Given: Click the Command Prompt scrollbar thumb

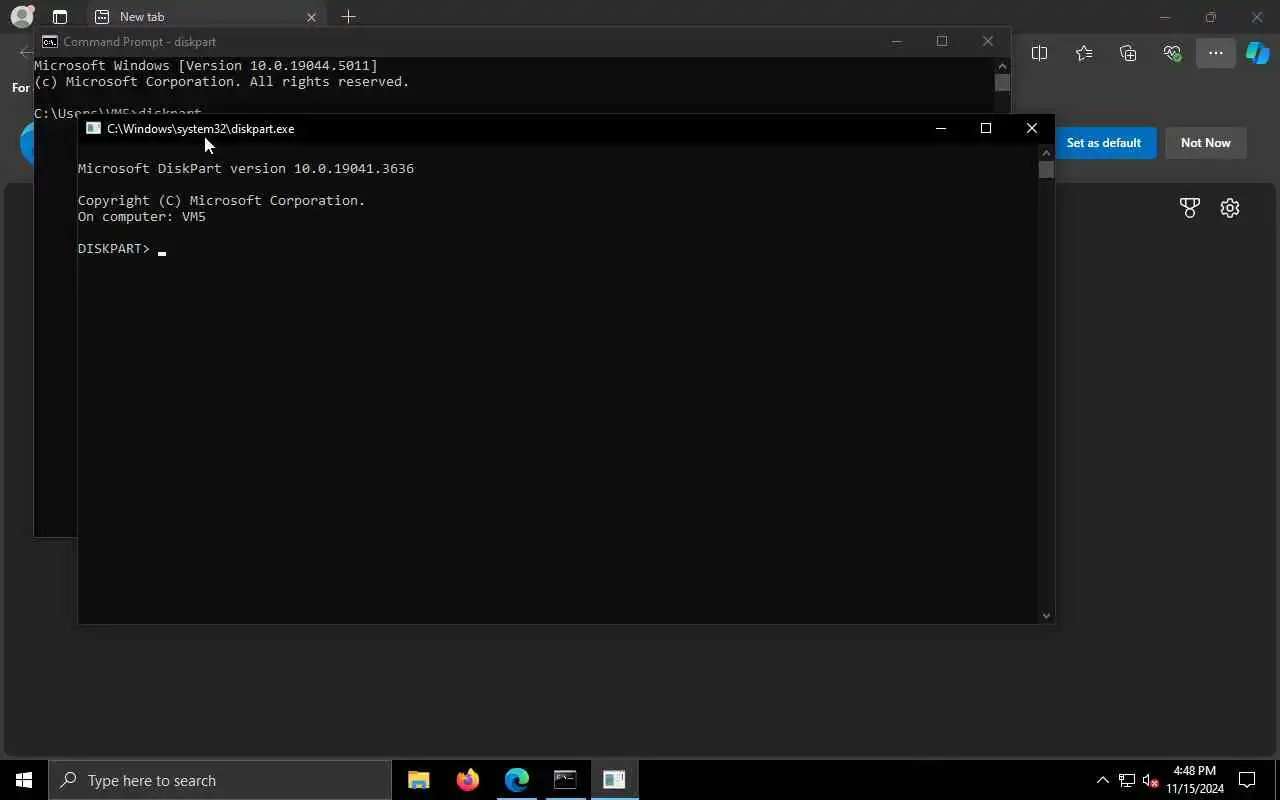Looking at the screenshot, I should tap(1002, 83).
